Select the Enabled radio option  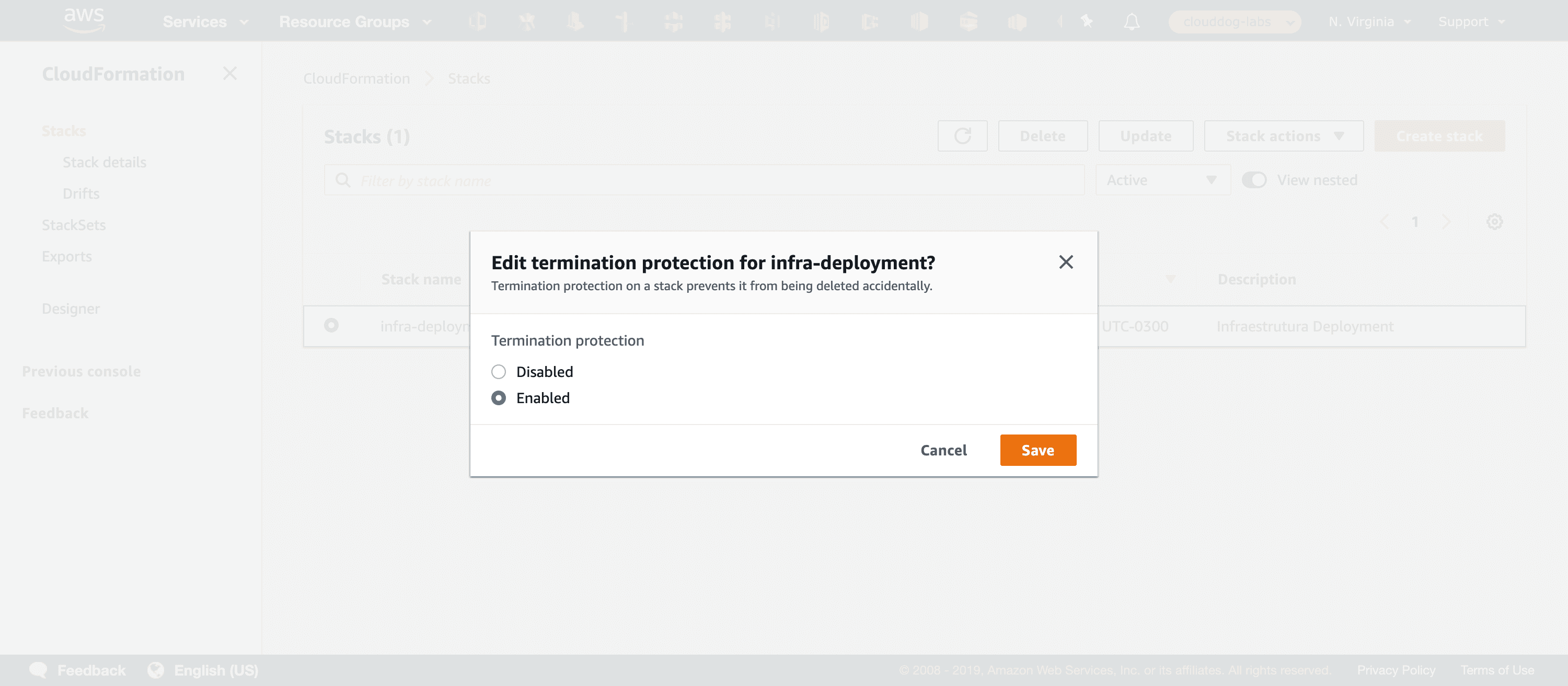click(x=499, y=398)
